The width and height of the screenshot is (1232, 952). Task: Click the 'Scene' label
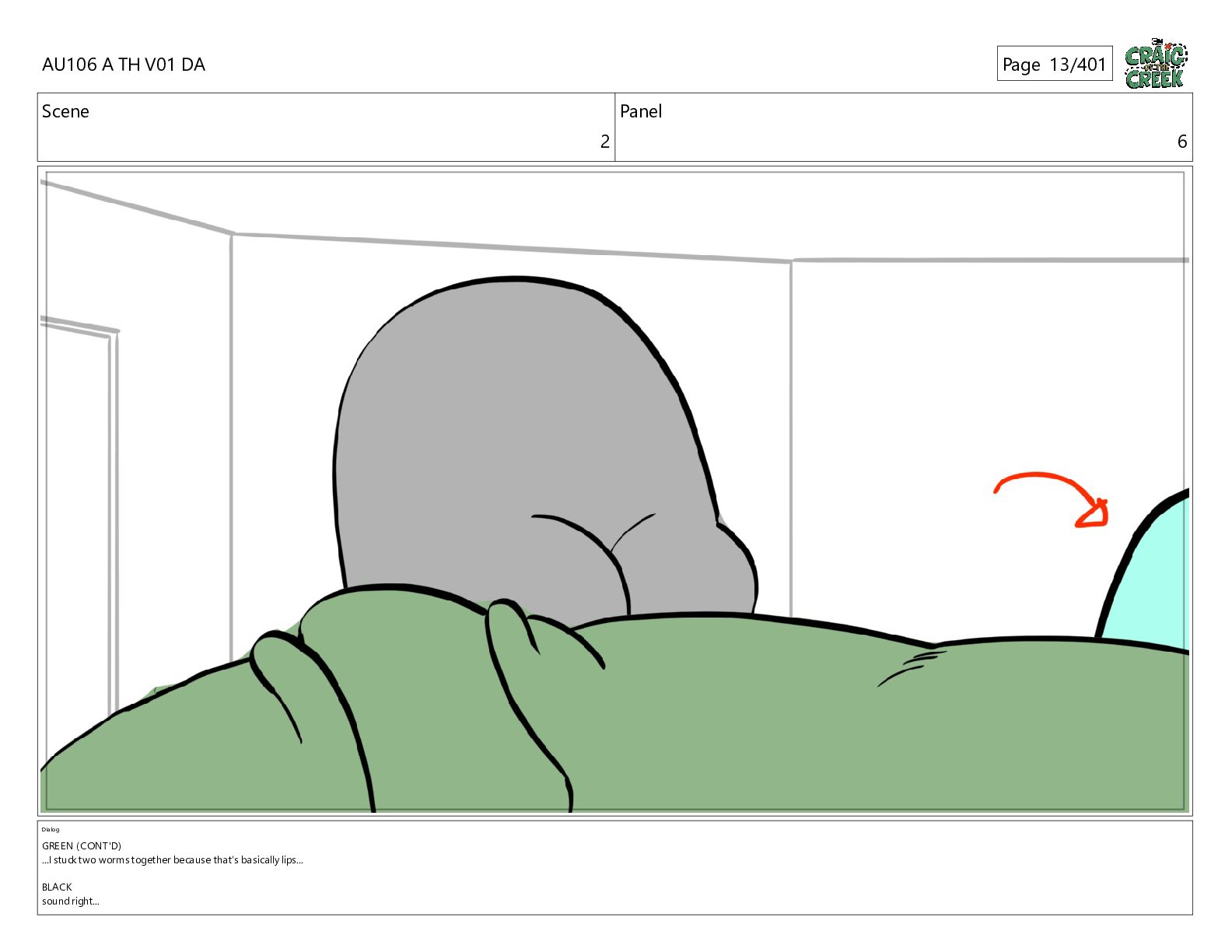click(x=65, y=111)
